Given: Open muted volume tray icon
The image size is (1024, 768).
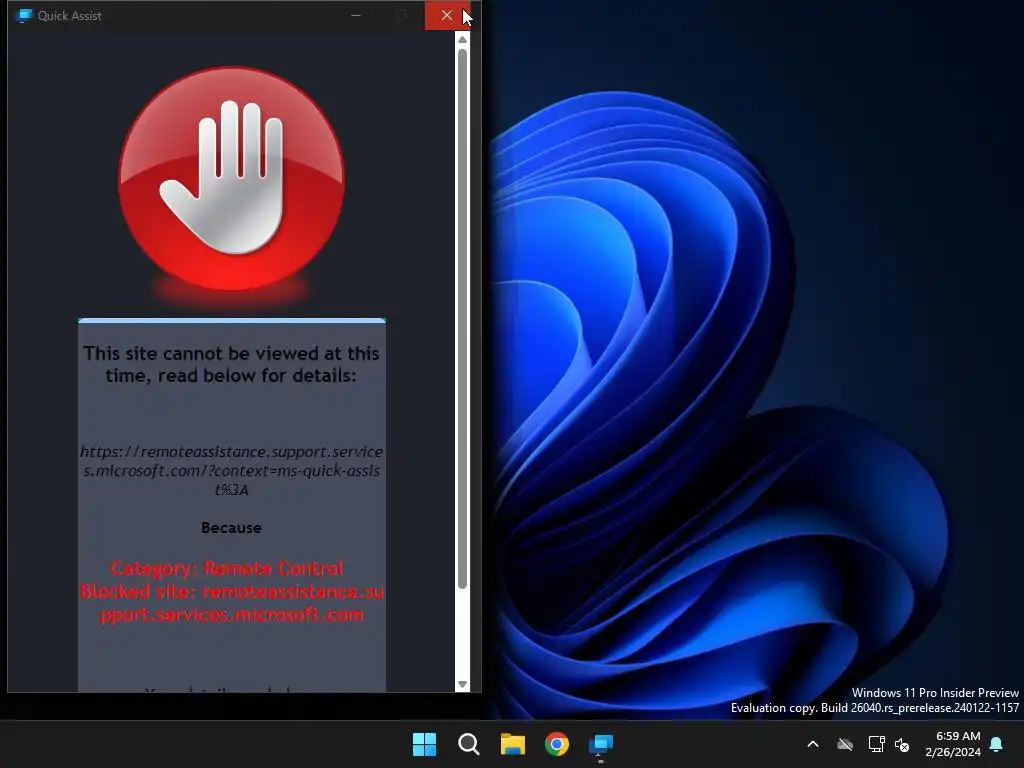Looking at the screenshot, I should click(902, 744).
